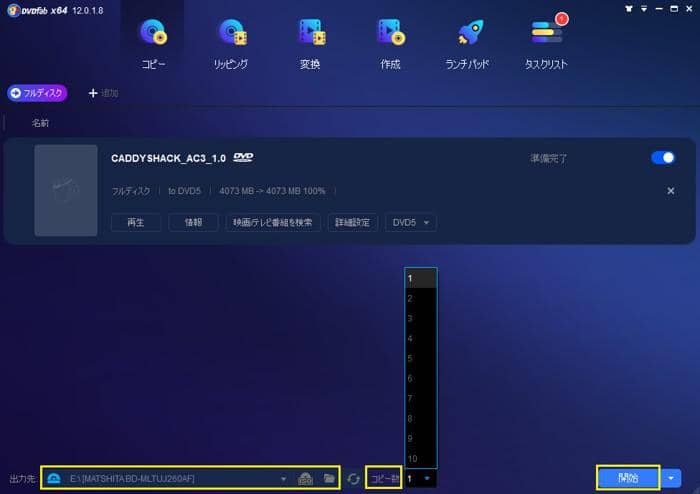Select 9 in the copy count list
700x494 pixels.
coord(421,438)
